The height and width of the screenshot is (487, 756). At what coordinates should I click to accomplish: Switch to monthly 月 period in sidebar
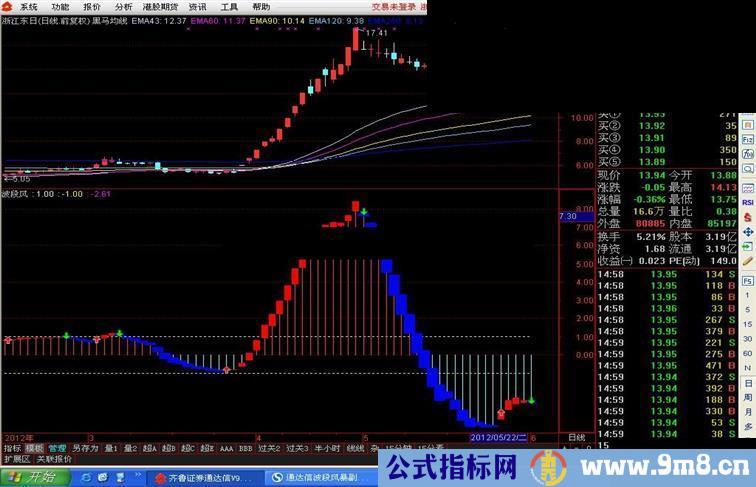(748, 412)
